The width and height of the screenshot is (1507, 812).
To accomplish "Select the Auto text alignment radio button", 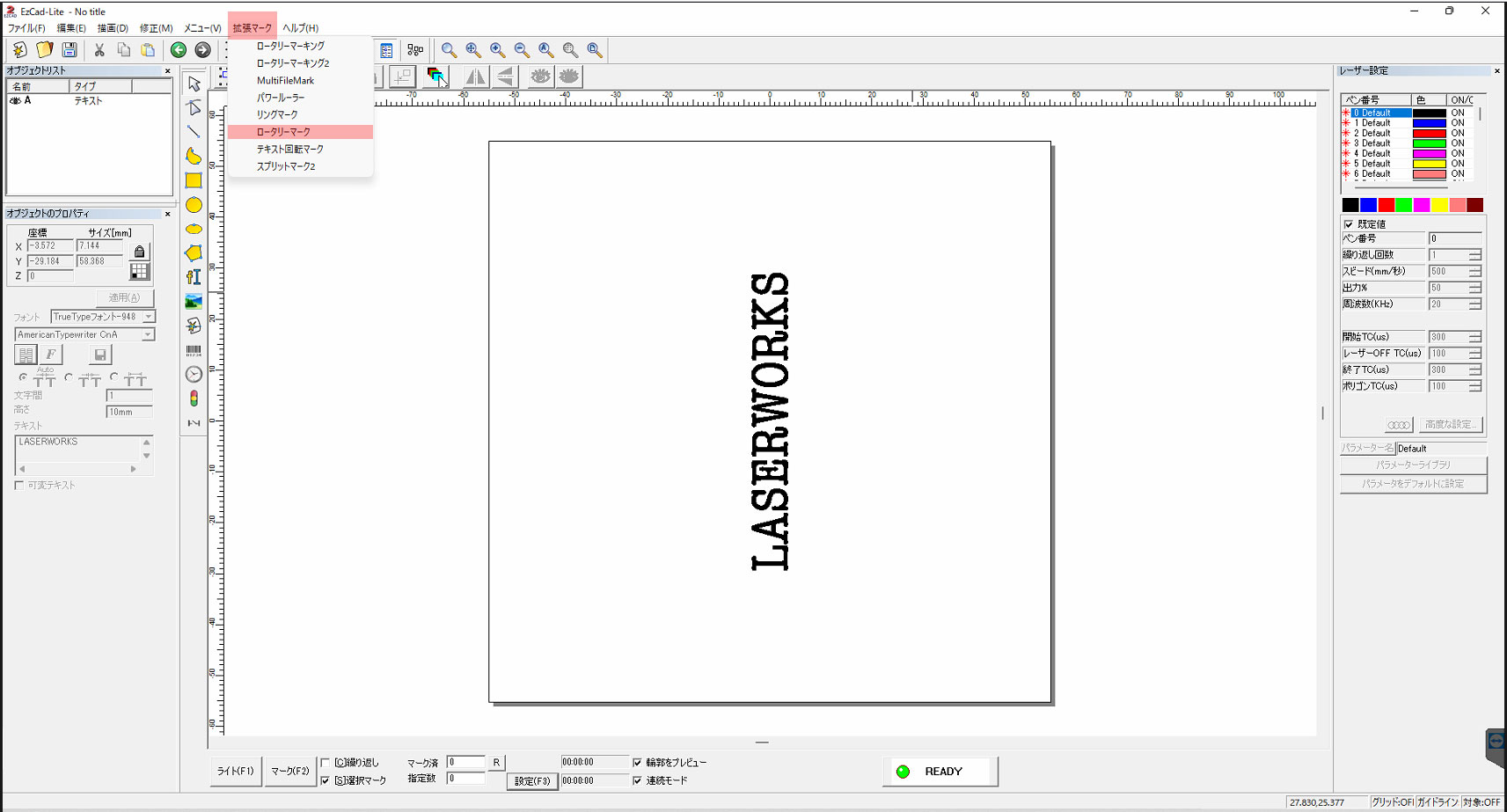I will tap(23, 377).
